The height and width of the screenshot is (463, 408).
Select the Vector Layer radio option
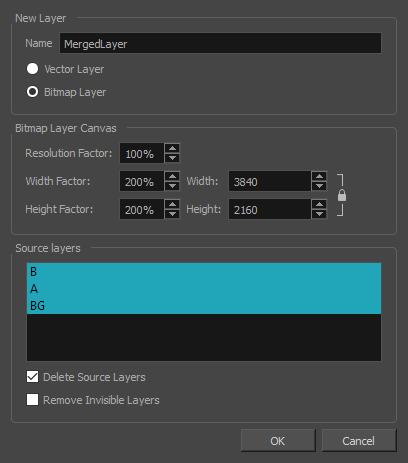(x=32, y=69)
